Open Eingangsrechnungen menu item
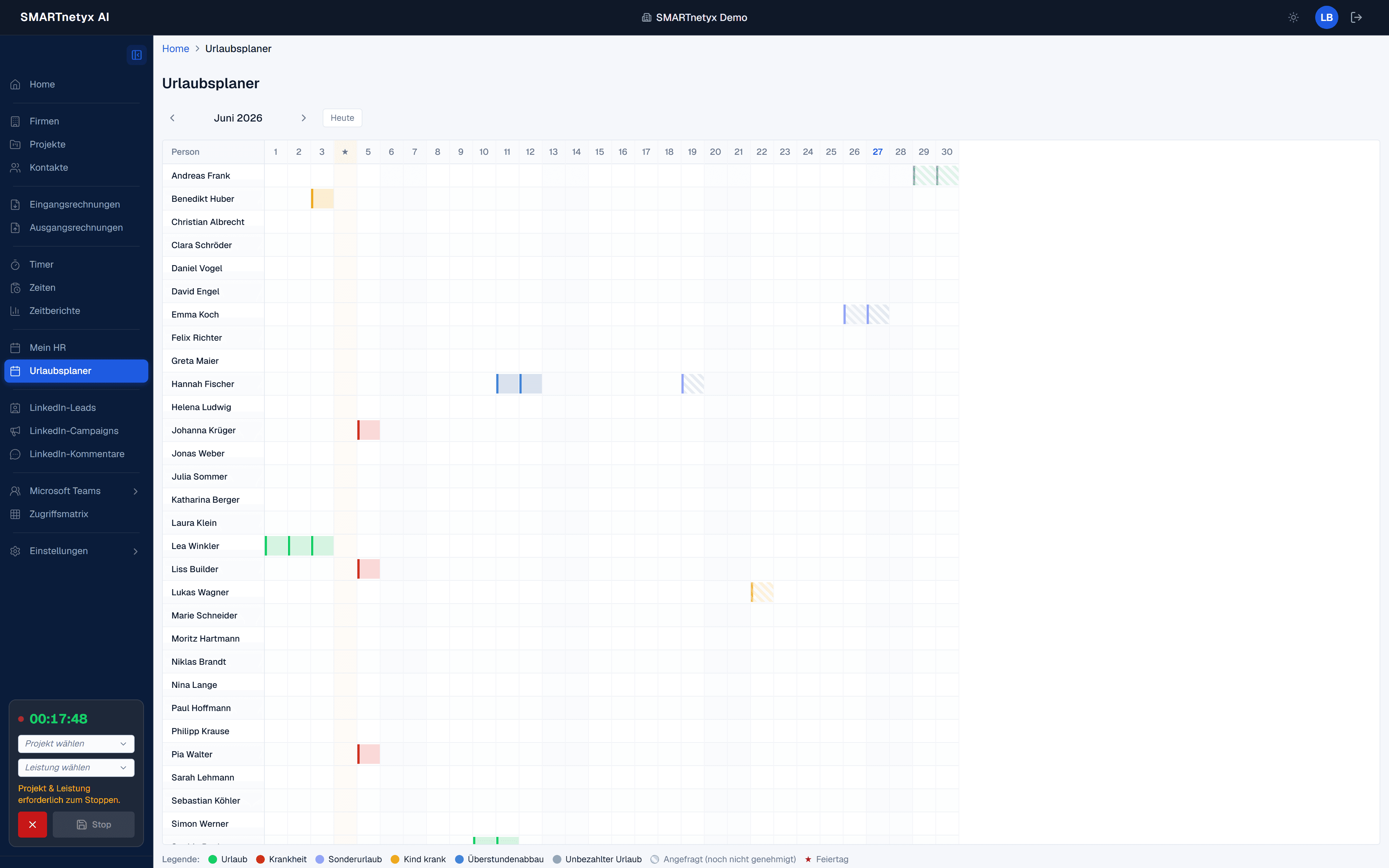 (76, 204)
